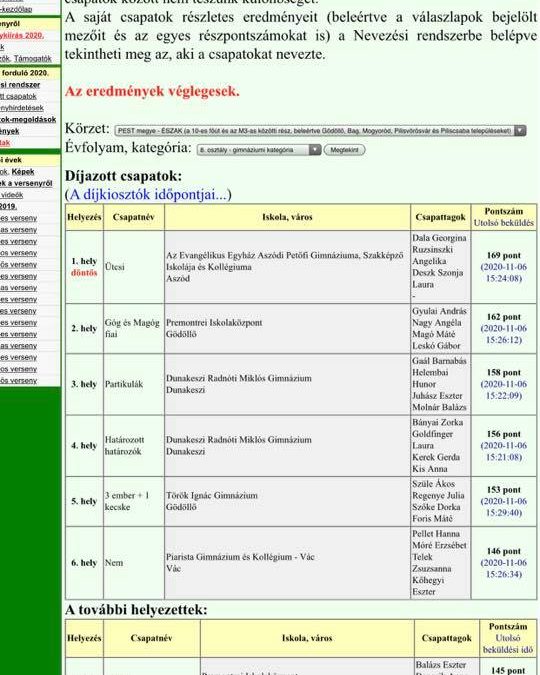Open the 'si rendszer' sidebar link
The image size is (540, 675).
coord(20,85)
